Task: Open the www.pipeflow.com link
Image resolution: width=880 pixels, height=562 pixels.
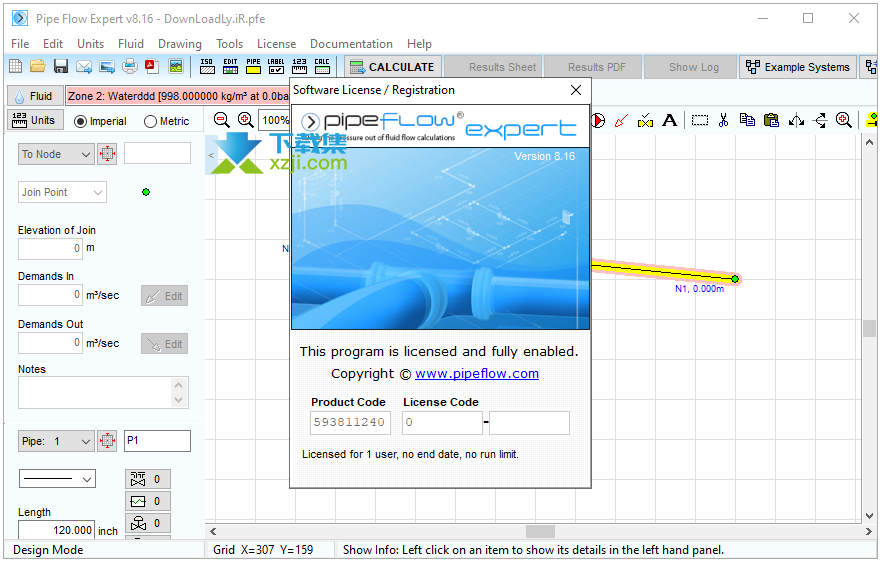Action: coord(477,373)
